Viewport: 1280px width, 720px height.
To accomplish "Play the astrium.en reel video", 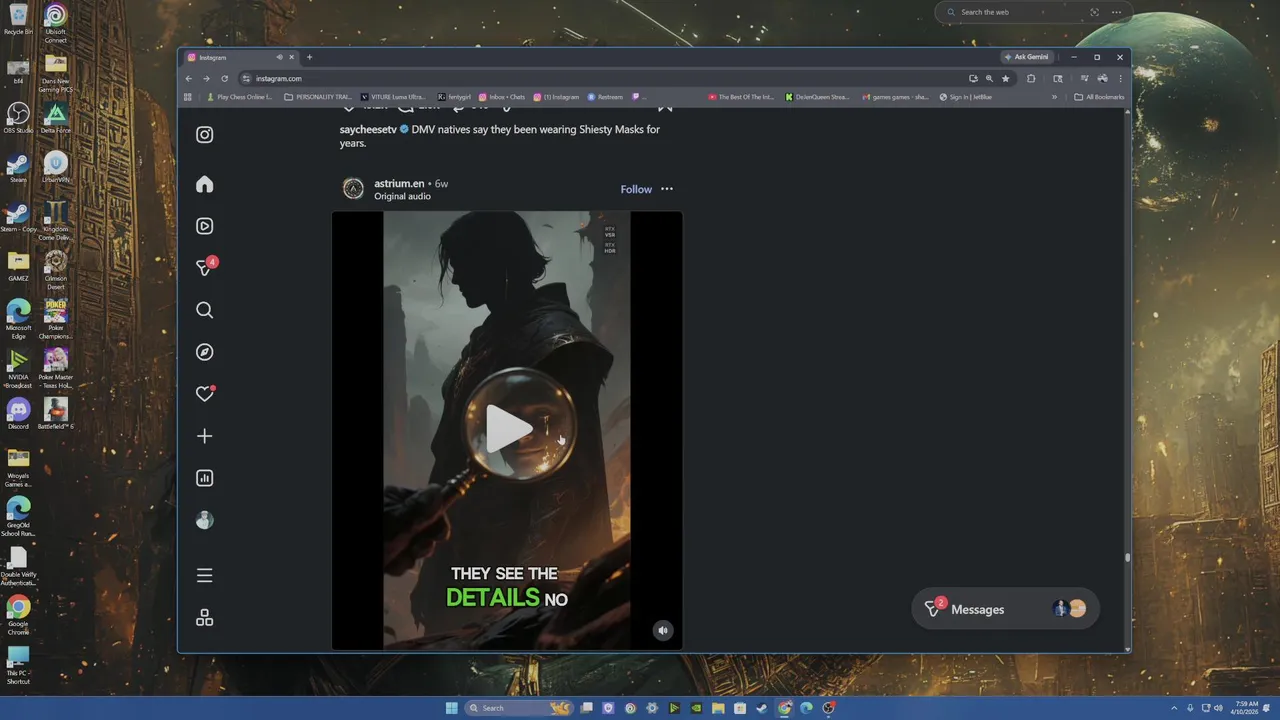I will click(x=509, y=428).
